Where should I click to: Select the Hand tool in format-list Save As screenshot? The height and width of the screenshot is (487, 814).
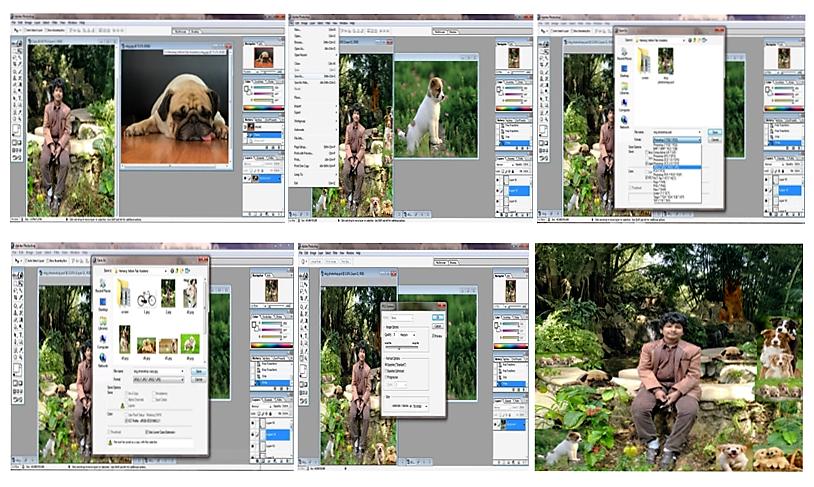541,119
